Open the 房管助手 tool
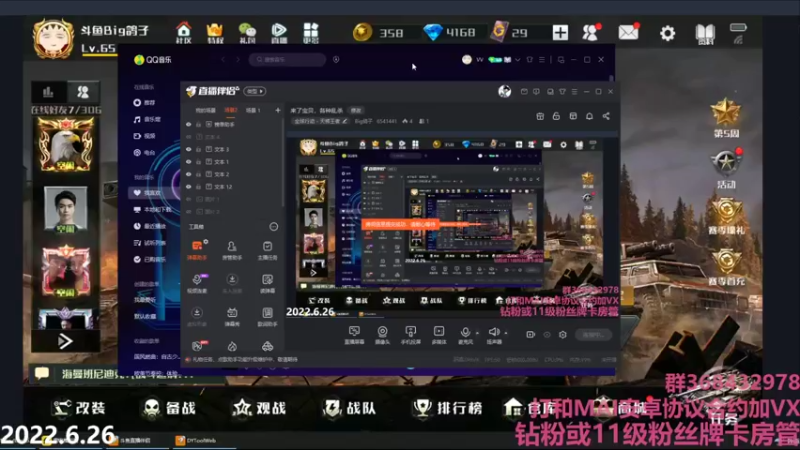Screen dimensions: 800x450 [x=232, y=250]
